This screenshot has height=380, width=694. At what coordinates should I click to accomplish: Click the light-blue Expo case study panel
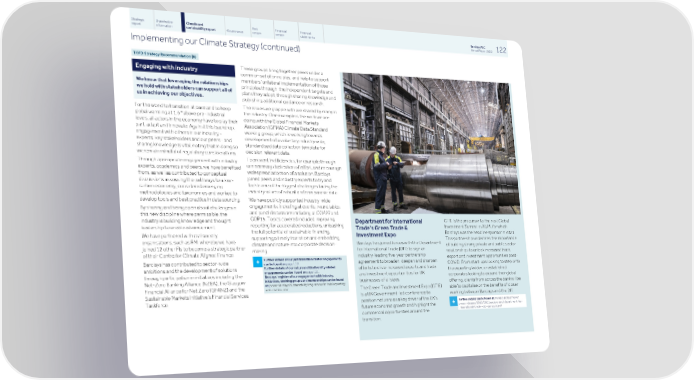(444, 274)
